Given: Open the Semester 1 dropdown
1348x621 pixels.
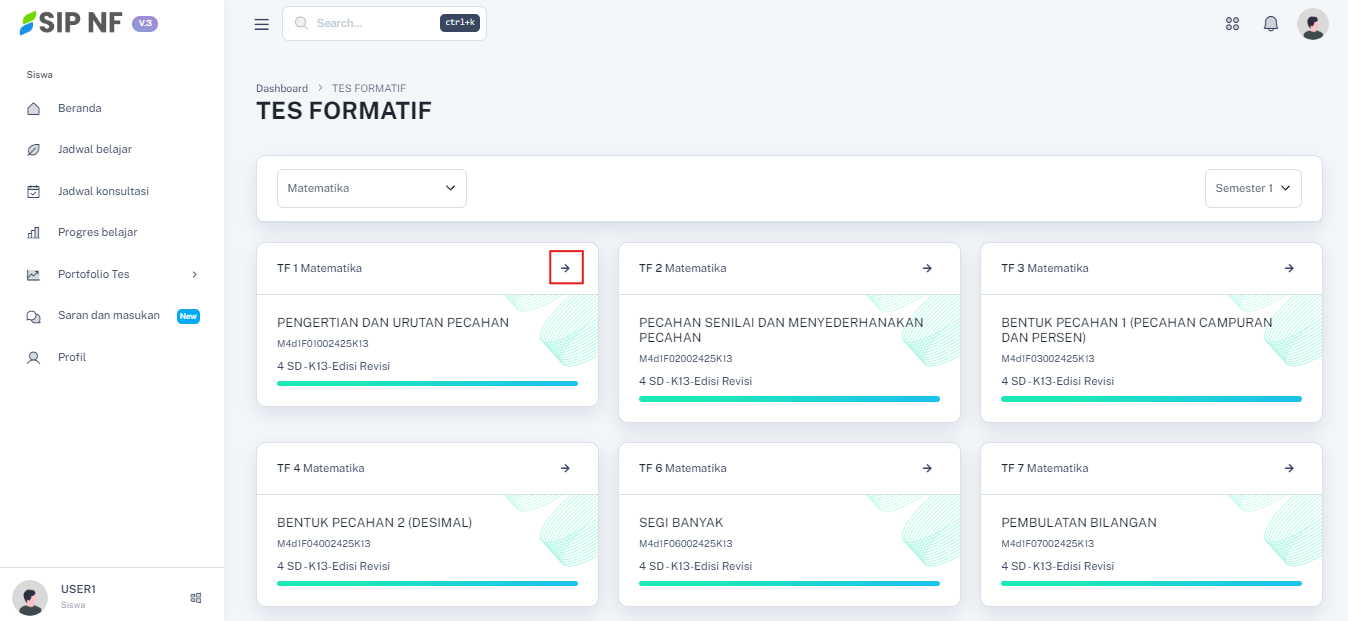Looking at the screenshot, I should (1252, 188).
